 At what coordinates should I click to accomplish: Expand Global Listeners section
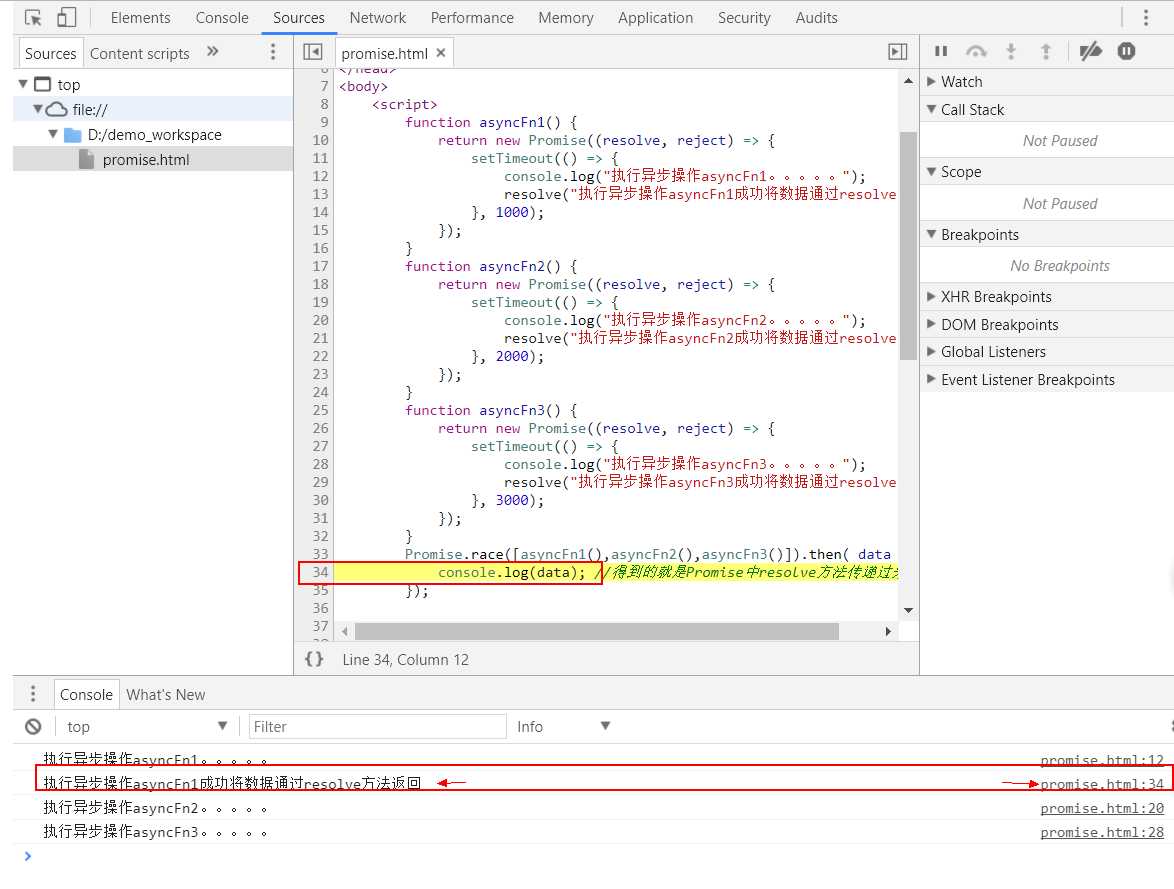tap(931, 351)
